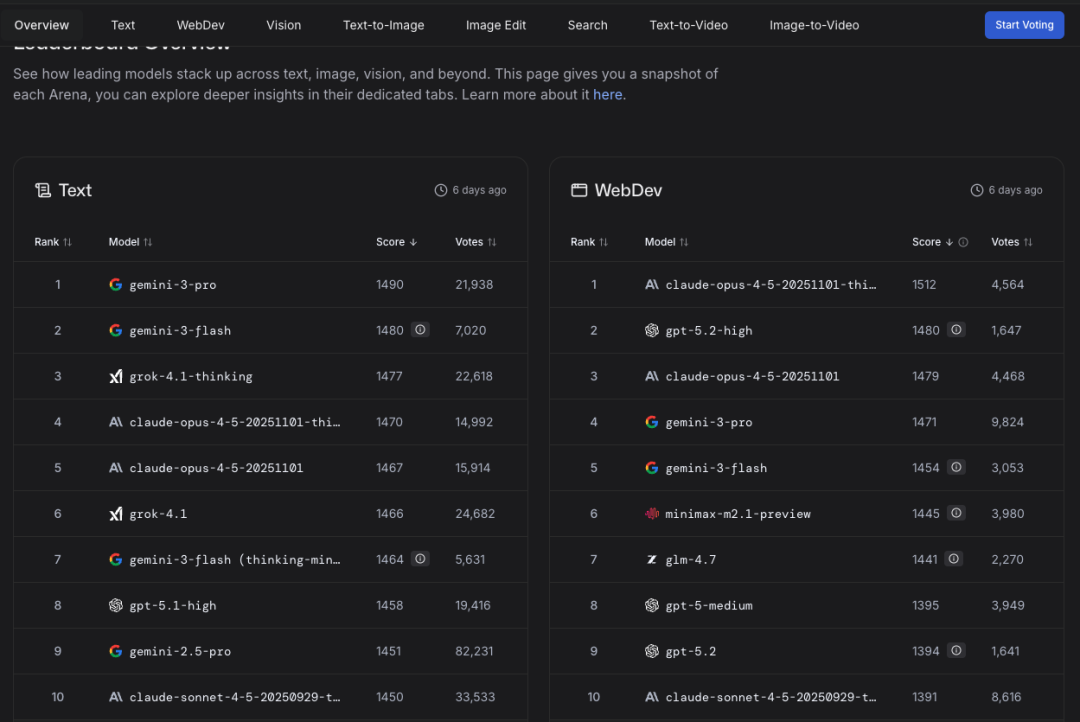
Task: Click the info icon next to gpt-5.2-high score
Action: pos(956,330)
